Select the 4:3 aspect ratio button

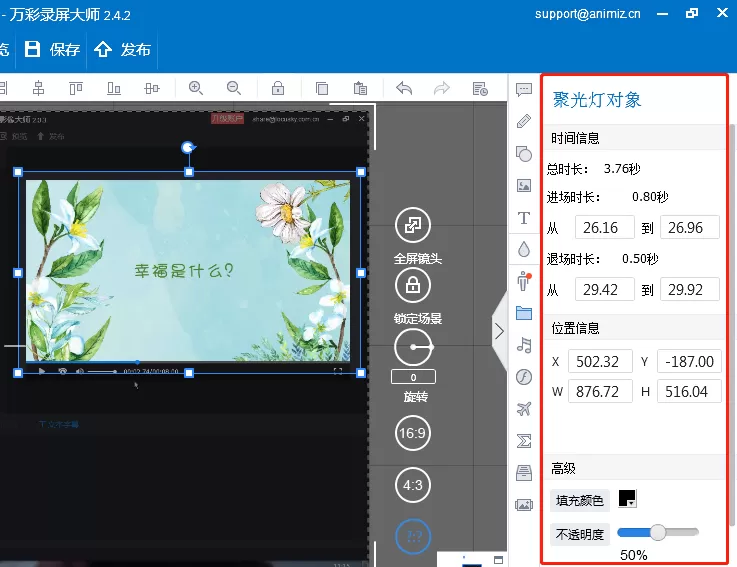coord(413,485)
